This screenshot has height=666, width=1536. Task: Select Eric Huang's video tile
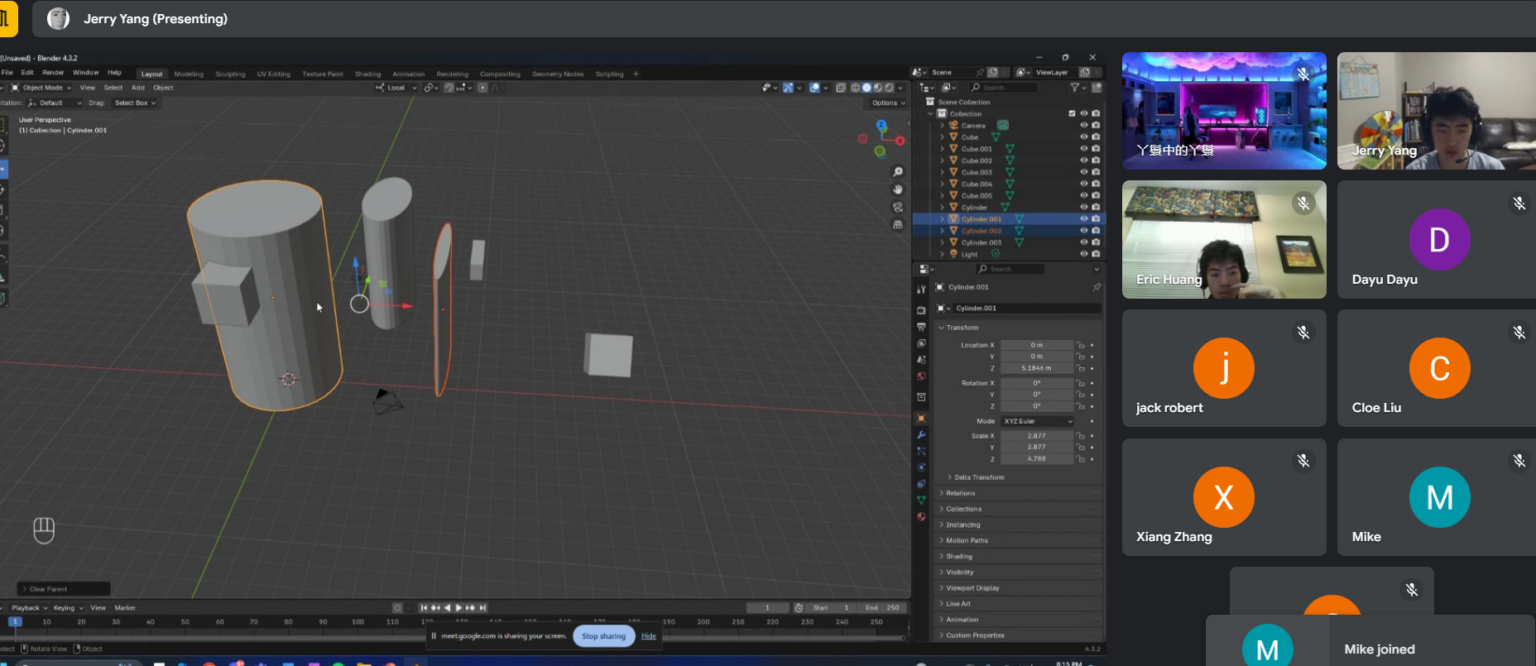click(1224, 239)
